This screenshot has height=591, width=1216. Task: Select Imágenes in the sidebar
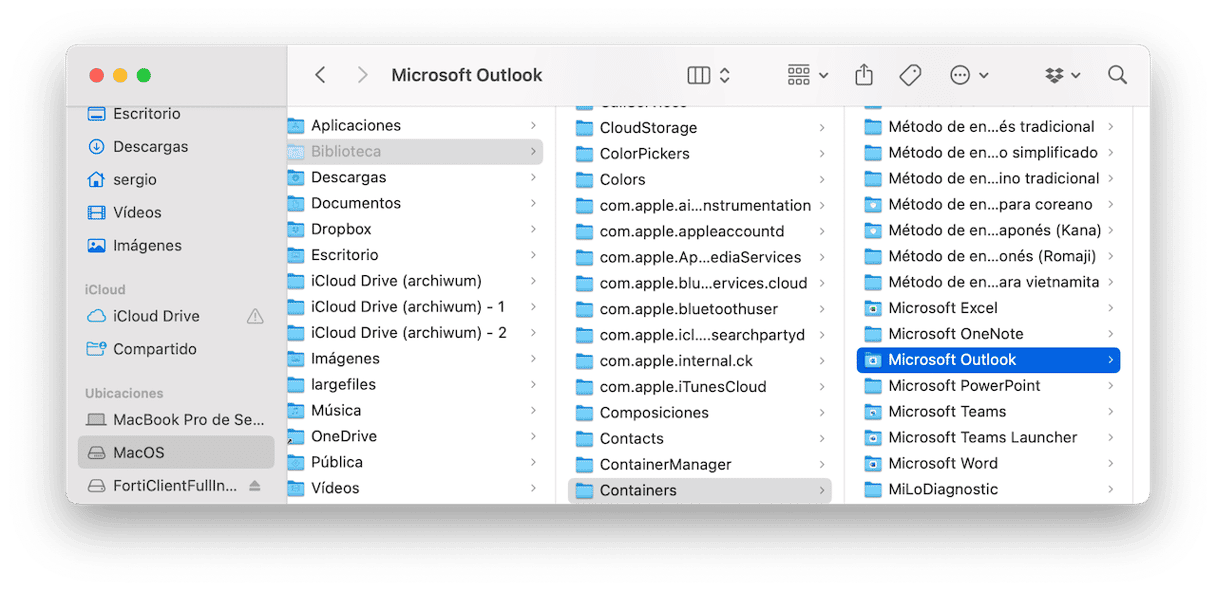[176, 246]
